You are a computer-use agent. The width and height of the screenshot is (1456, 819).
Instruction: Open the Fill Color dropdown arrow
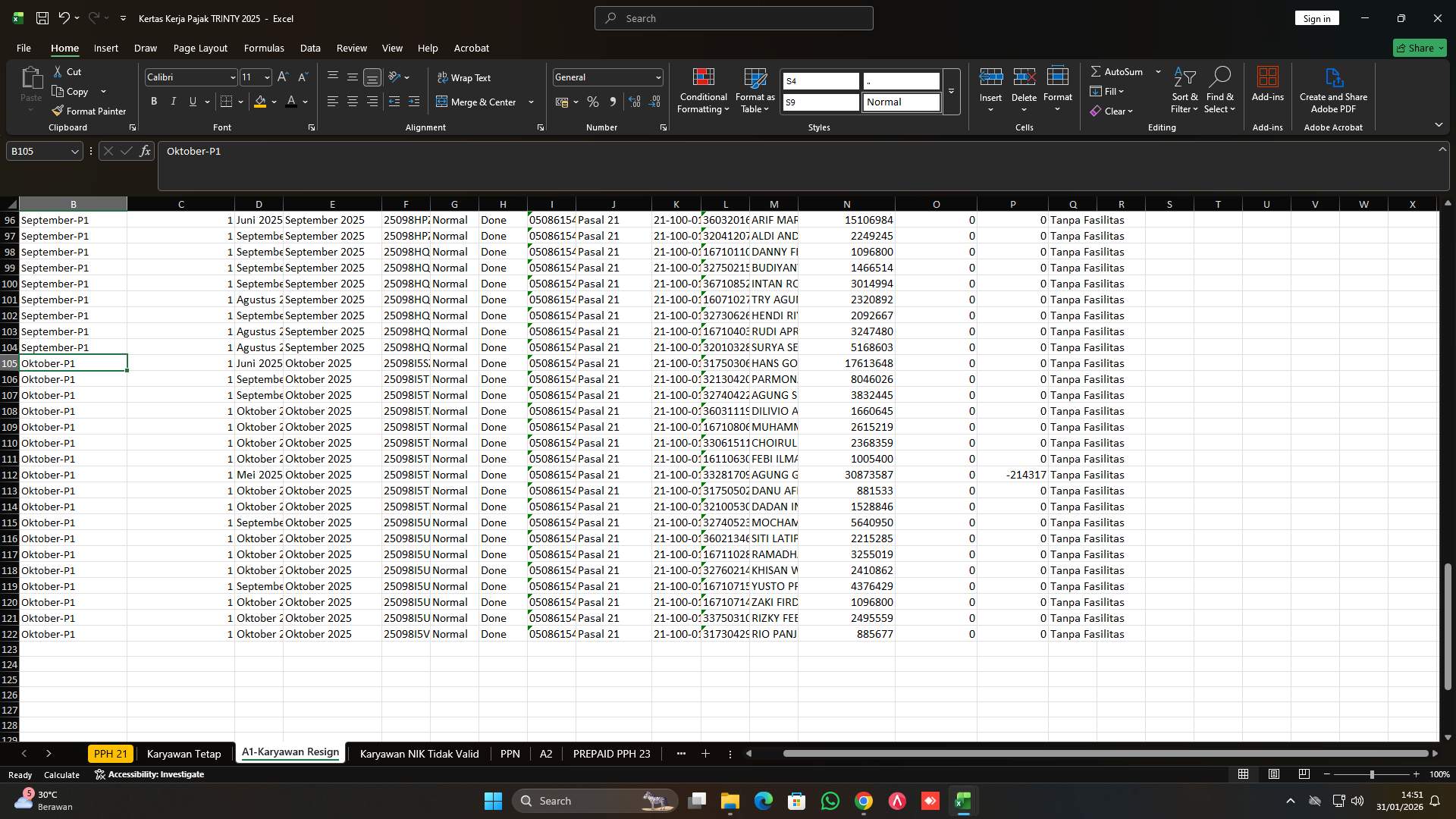272,101
